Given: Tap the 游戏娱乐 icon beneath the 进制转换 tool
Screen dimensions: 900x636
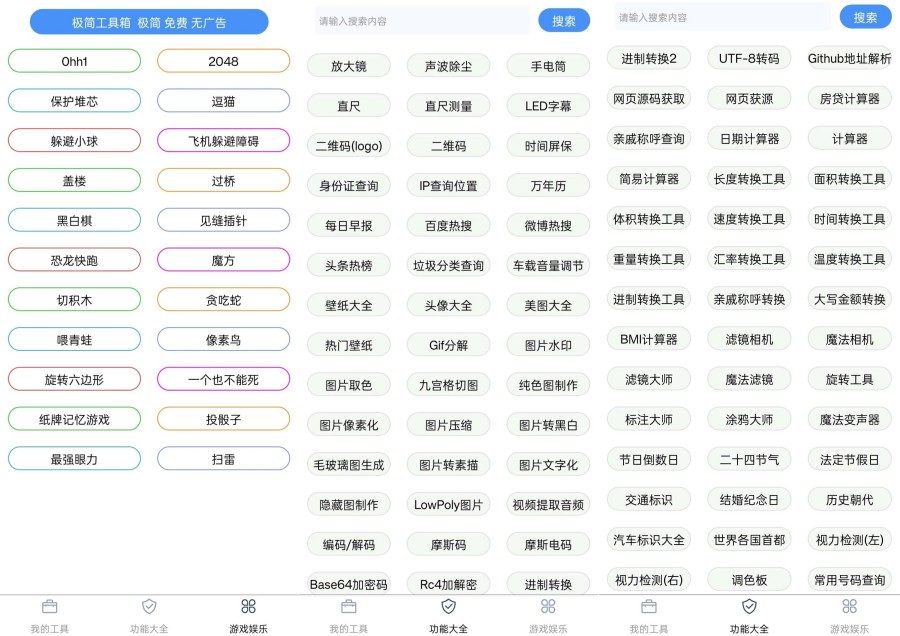Looking at the screenshot, I should 548,607.
